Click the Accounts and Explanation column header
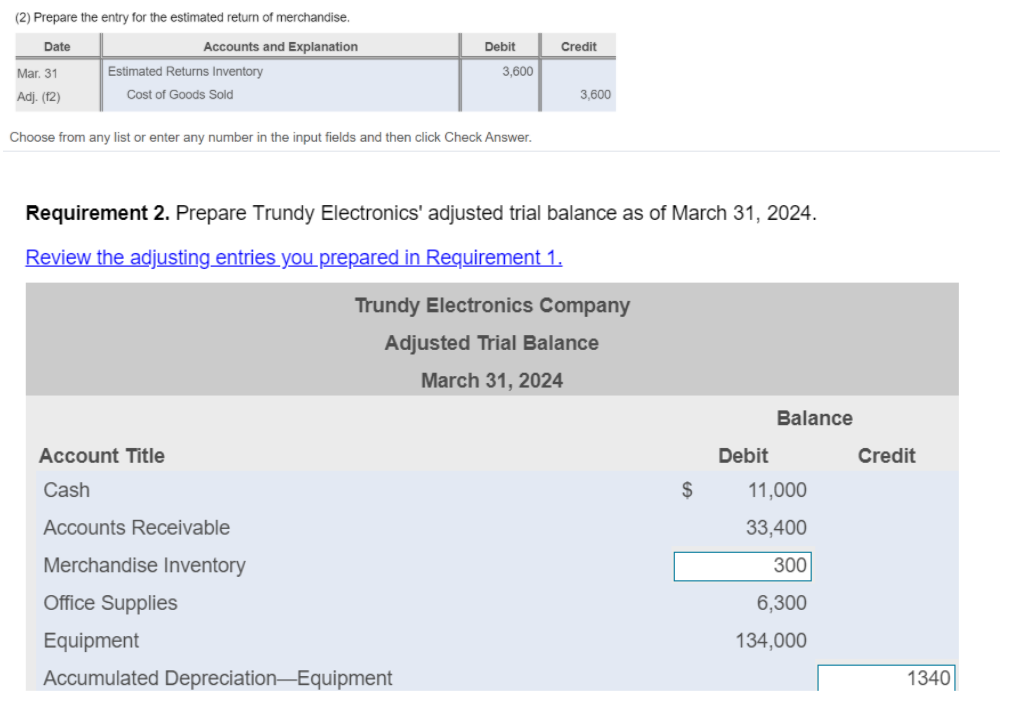The width and height of the screenshot is (1020, 702). point(279,46)
